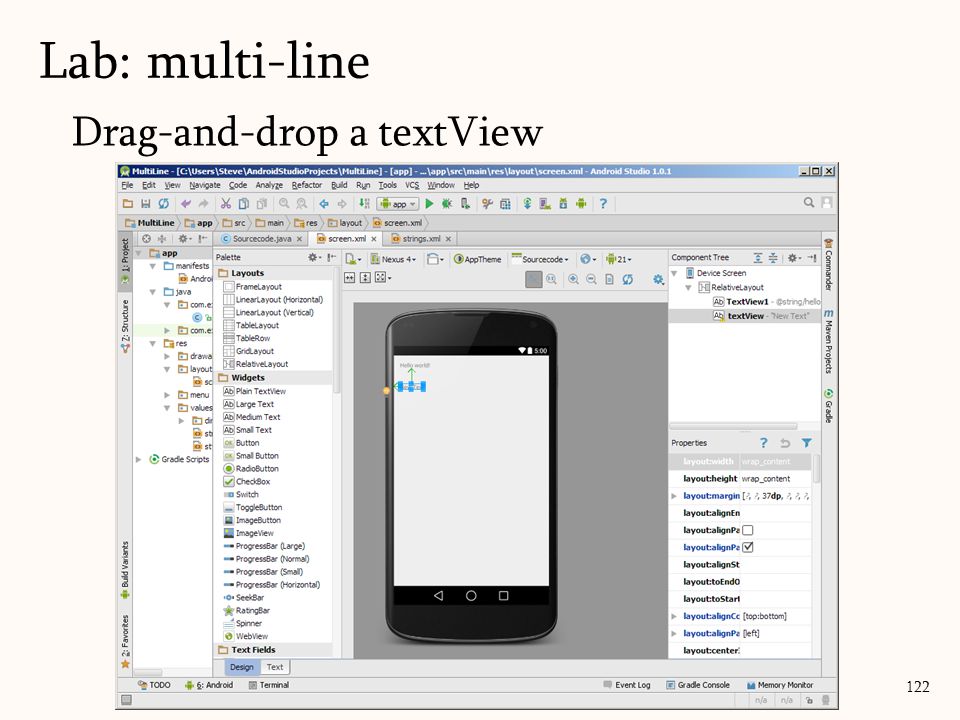This screenshot has width=960, height=720.
Task: Click the Undo toolbar arrow
Action: pos(186,204)
